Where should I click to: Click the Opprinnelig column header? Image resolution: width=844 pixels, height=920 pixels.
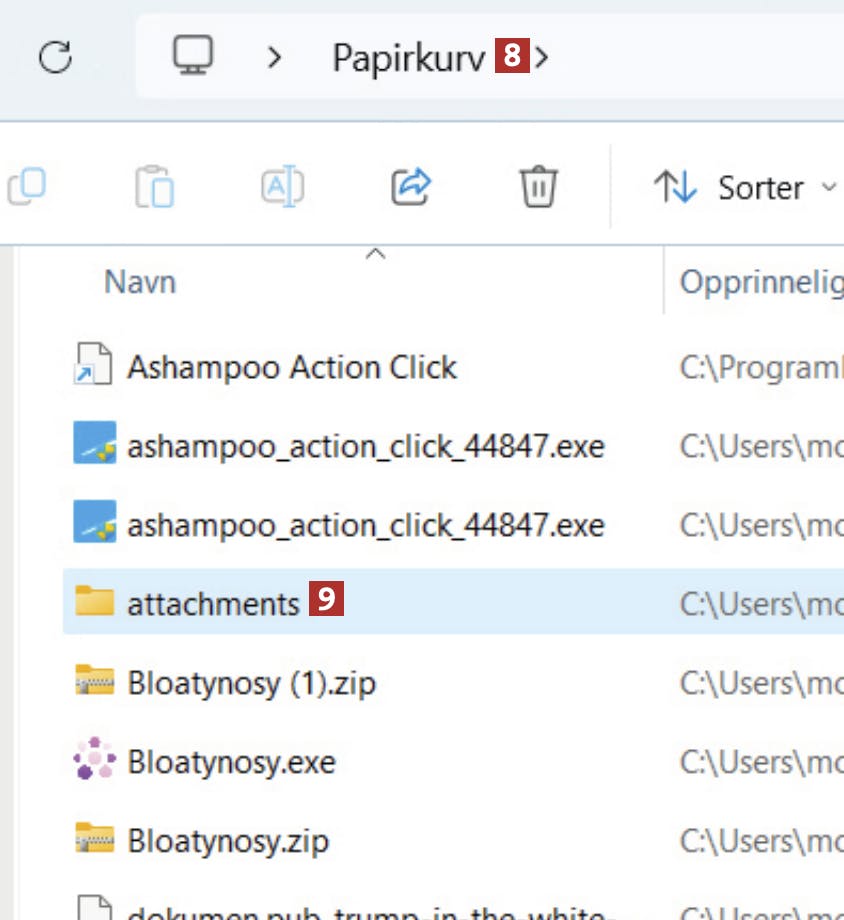761,282
